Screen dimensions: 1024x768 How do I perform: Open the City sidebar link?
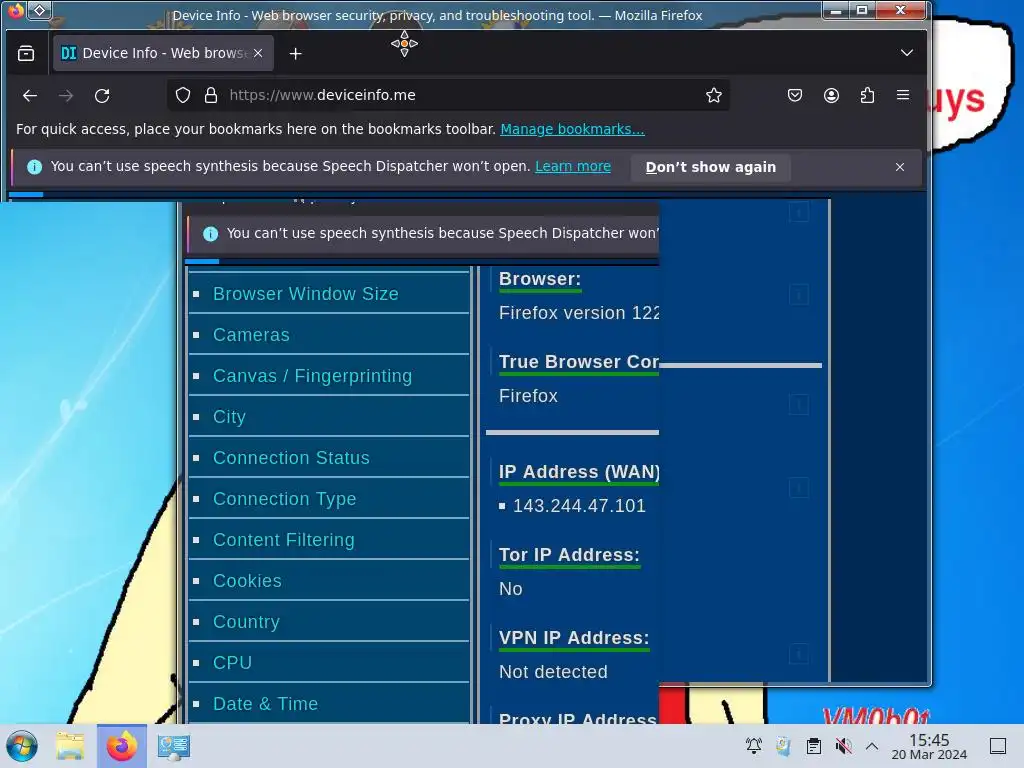coord(229,417)
